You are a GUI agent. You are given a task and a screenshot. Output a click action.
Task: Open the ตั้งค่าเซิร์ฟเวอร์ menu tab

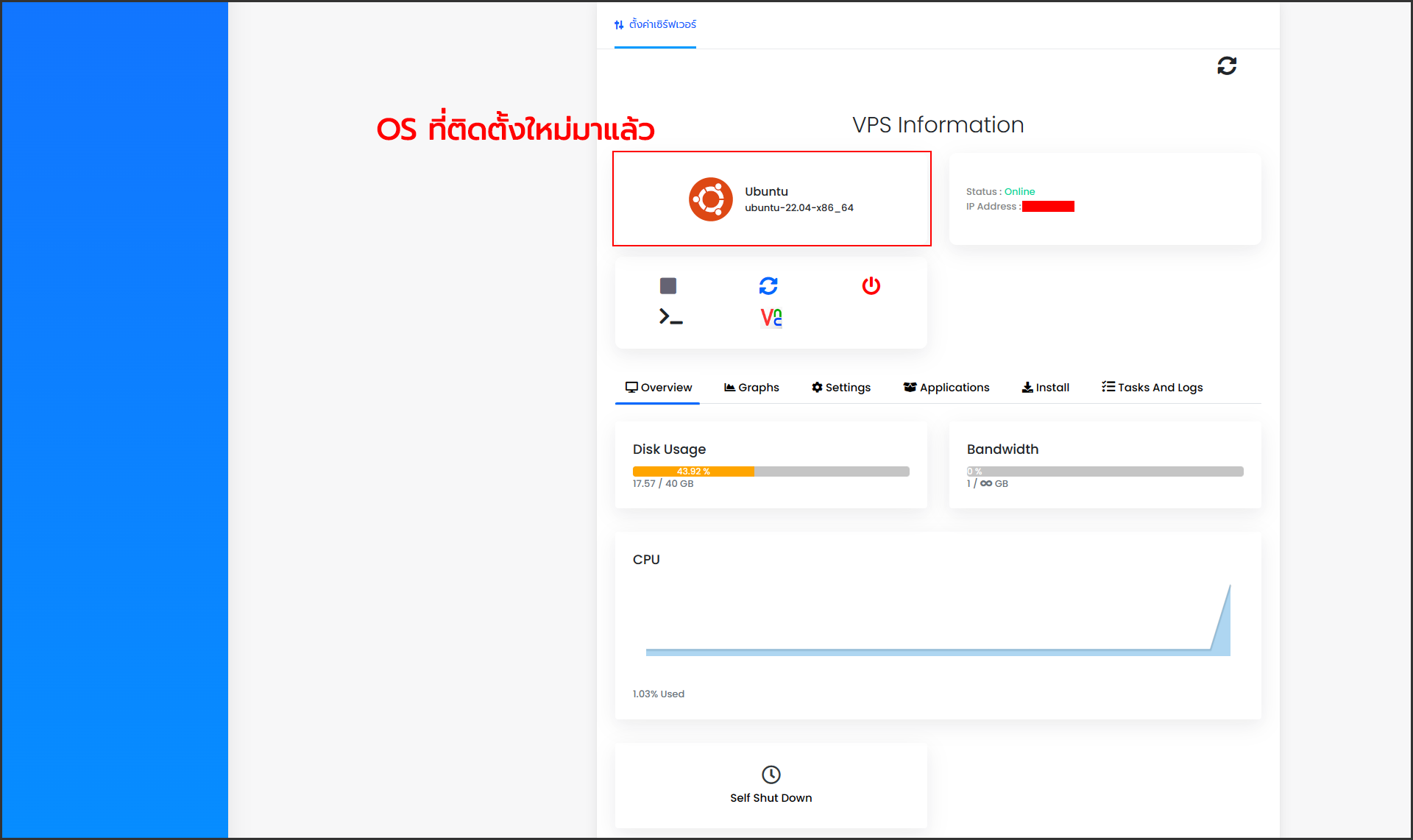(x=655, y=24)
